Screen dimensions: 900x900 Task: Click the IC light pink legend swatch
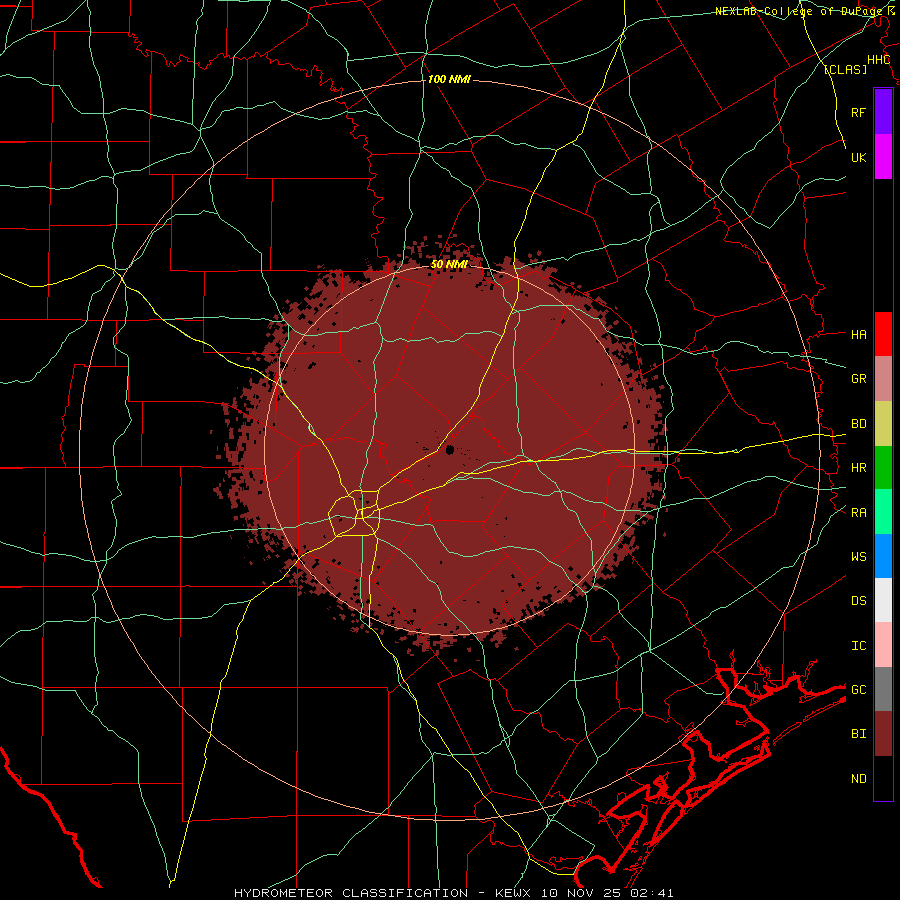point(883,645)
